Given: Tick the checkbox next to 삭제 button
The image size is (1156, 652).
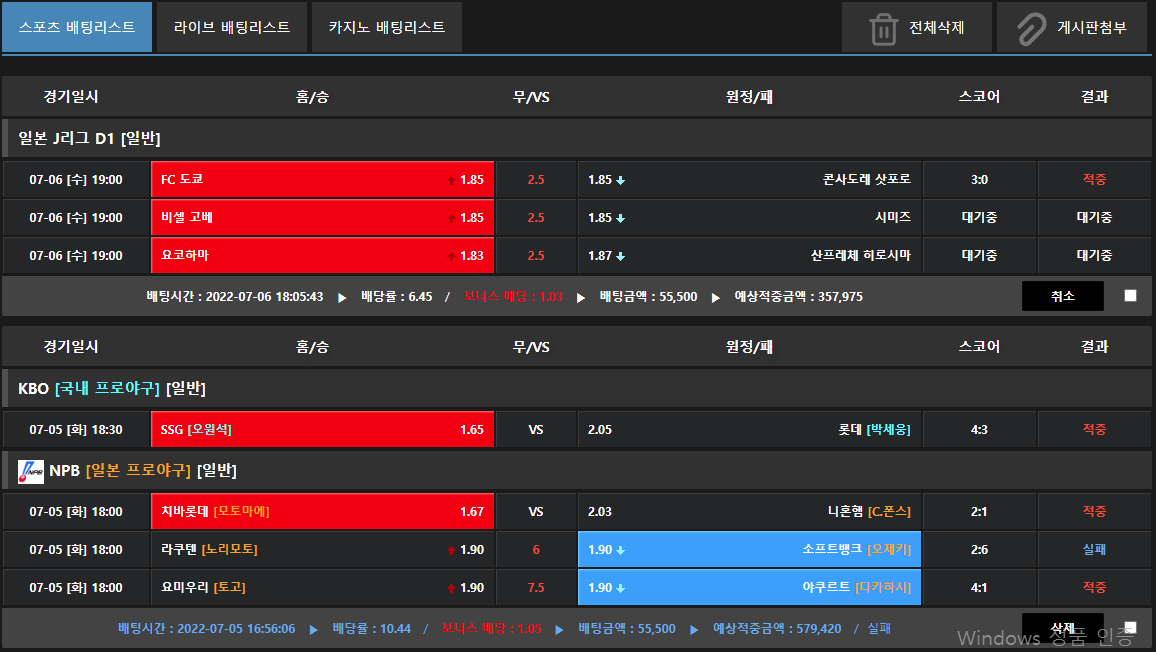Looking at the screenshot, I should tap(1130, 627).
